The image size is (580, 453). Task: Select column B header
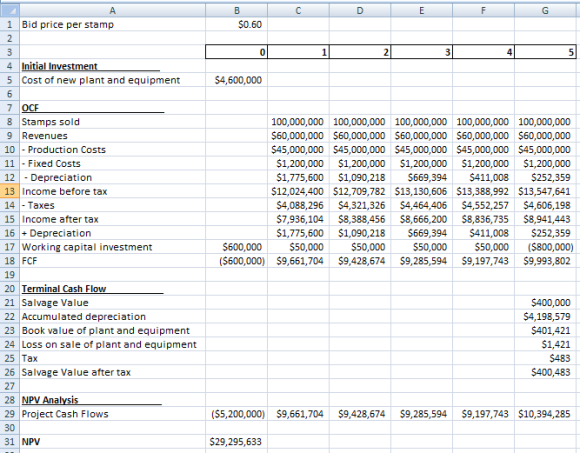tap(236, 11)
